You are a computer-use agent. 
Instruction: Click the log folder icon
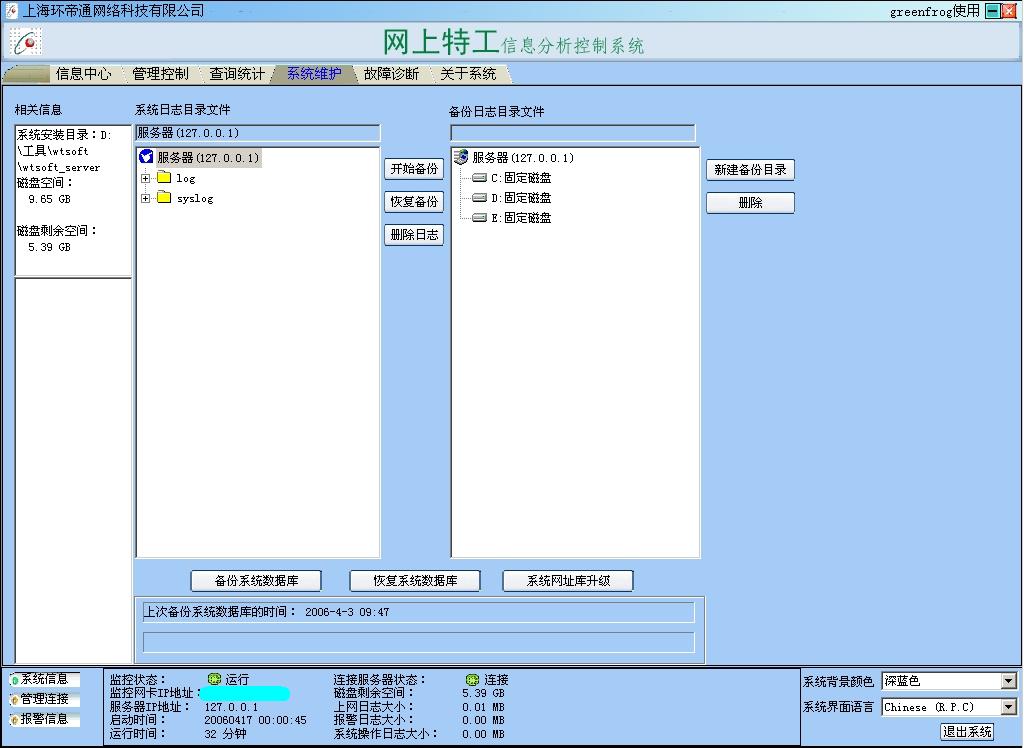click(x=164, y=178)
